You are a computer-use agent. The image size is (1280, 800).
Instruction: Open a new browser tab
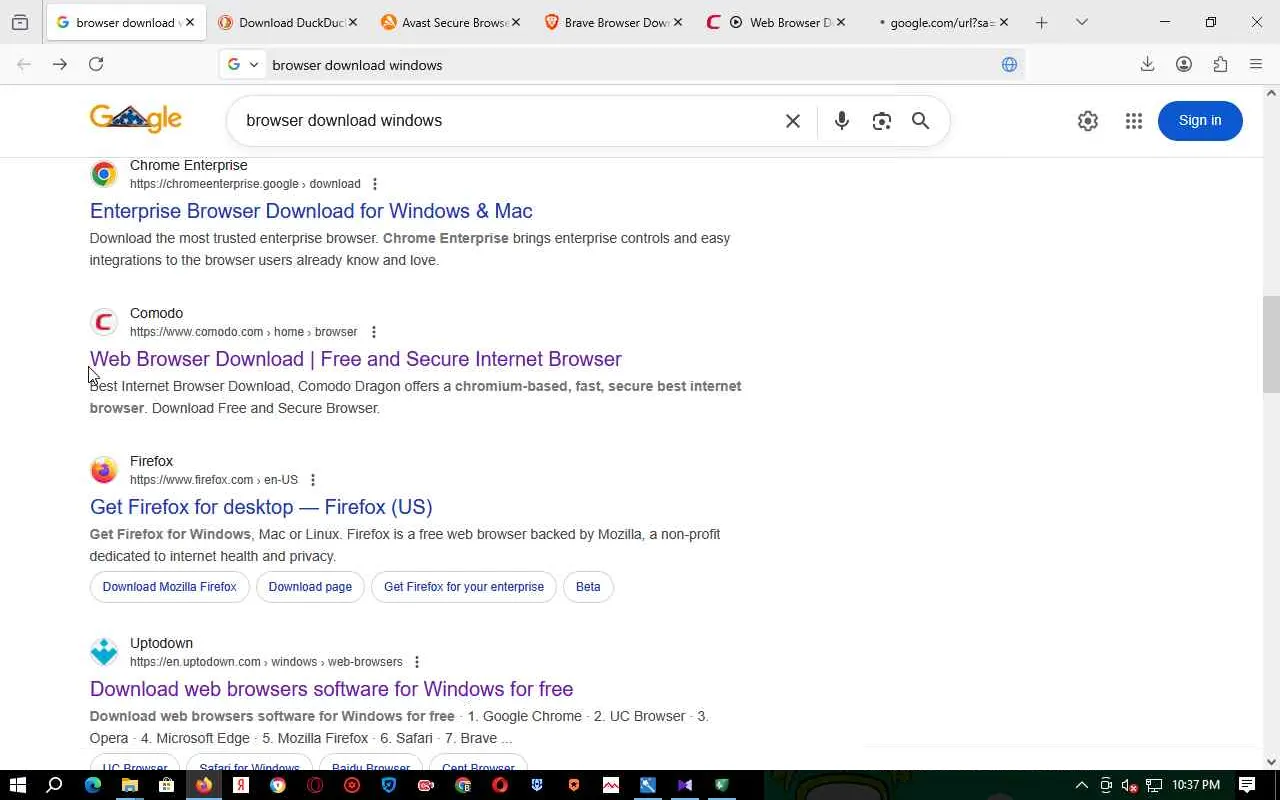(1042, 22)
